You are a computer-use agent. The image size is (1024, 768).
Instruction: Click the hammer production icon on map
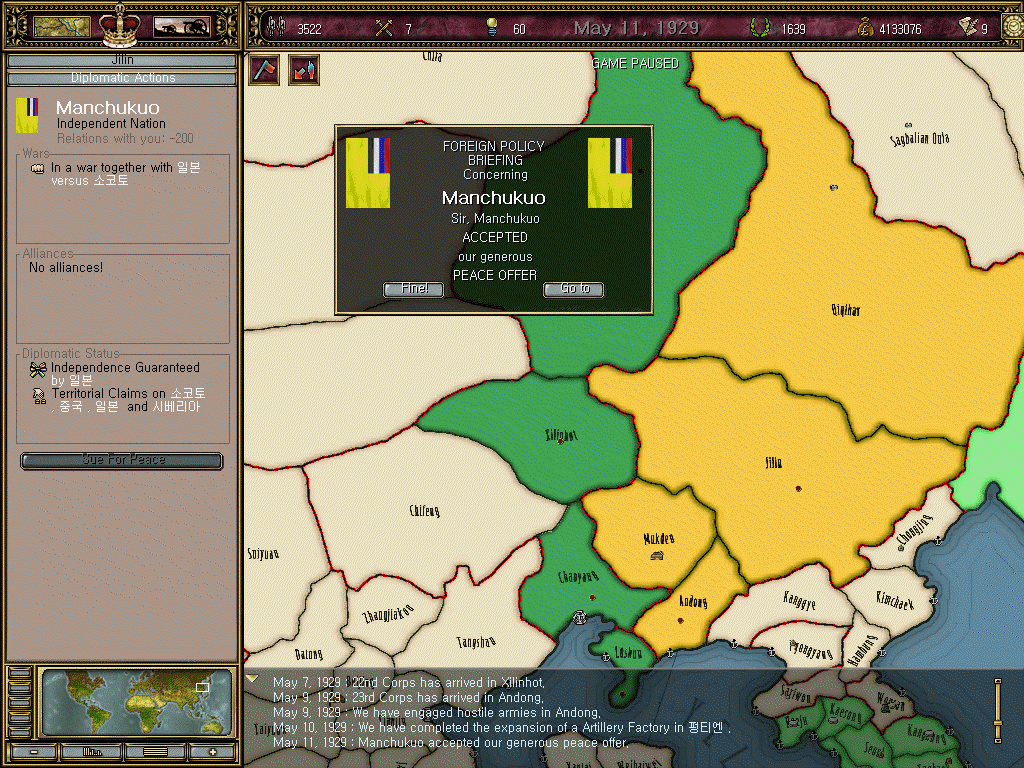pyautogui.click(x=264, y=69)
